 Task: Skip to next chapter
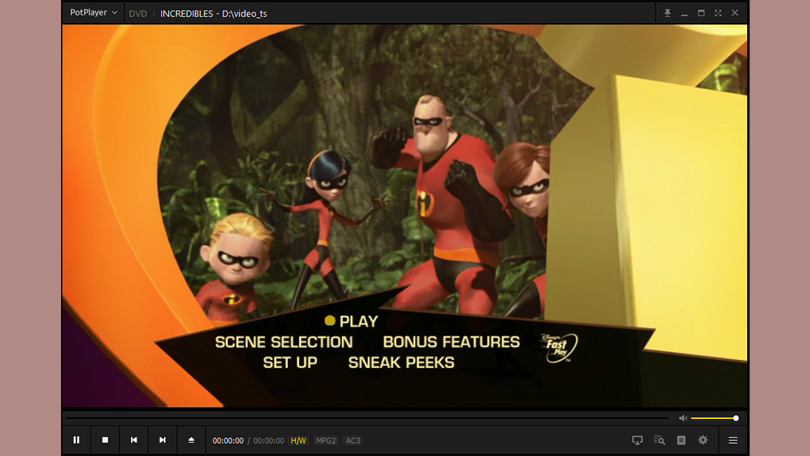tap(162, 440)
